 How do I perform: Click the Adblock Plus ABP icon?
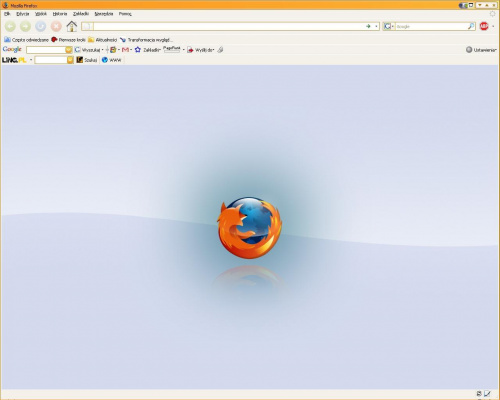coord(484,26)
